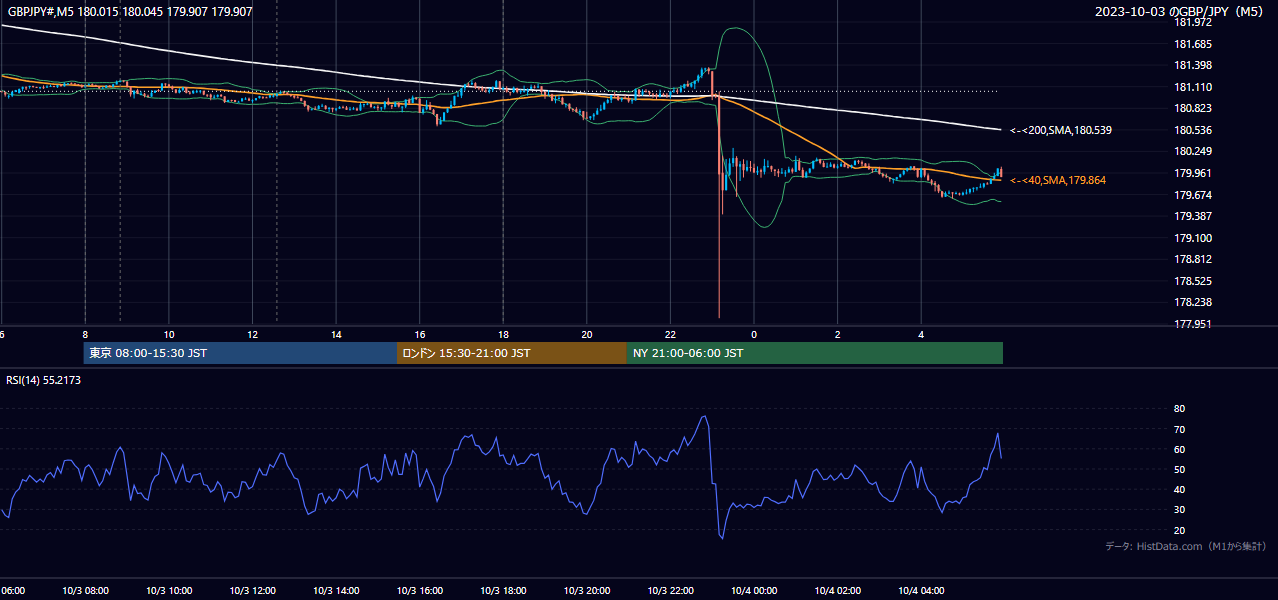Click the 10/3 08:00 time axis label
This screenshot has height=600, width=1278.
pyautogui.click(x=85, y=591)
